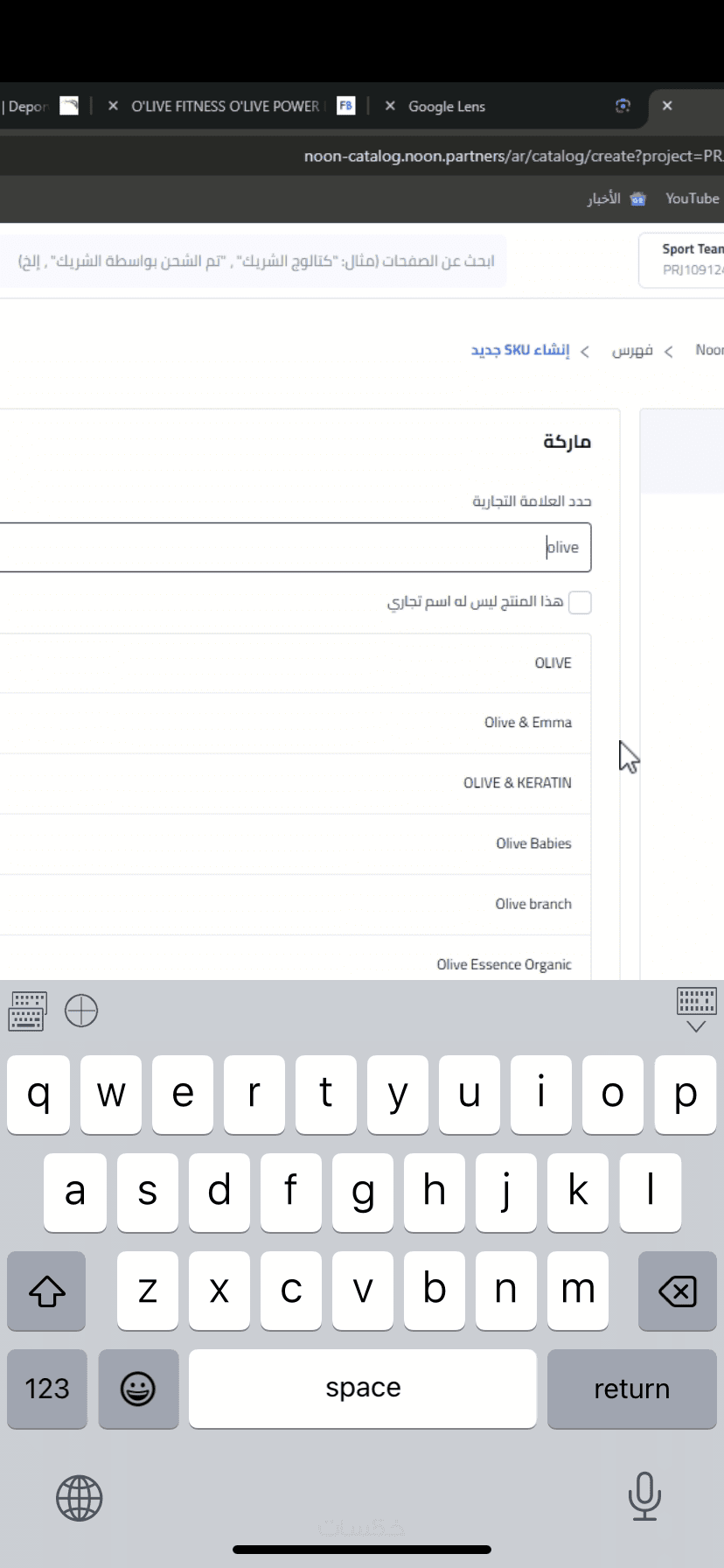Image resolution: width=724 pixels, height=1568 pixels.
Task: Tap the Google Lens camera icon
Action: tap(623, 106)
